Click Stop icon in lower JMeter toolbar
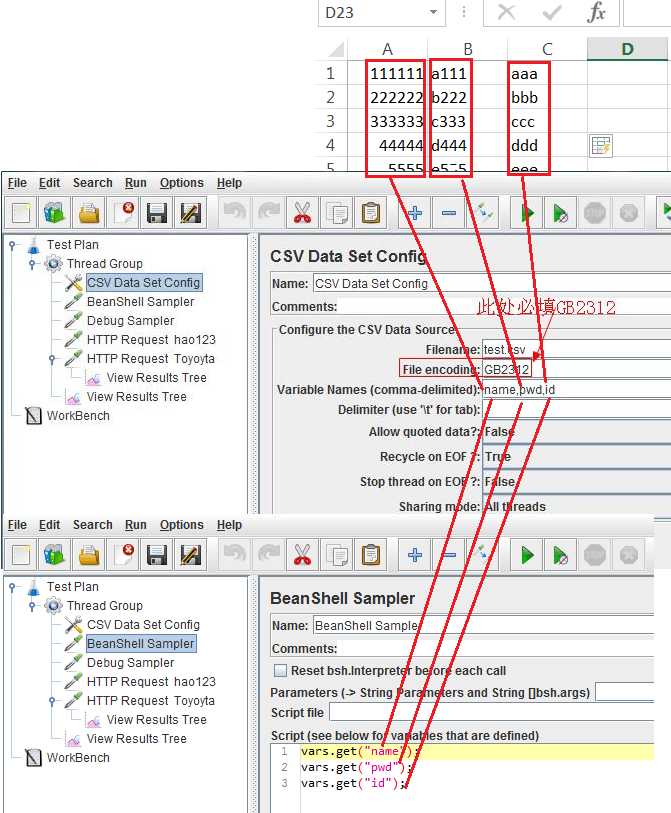 [x=595, y=555]
